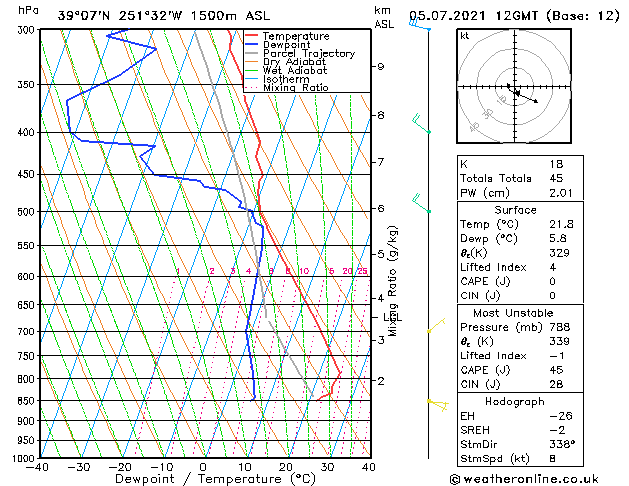Click the '40' temperature axis label
Screen dimensions: 629x486
(368, 467)
